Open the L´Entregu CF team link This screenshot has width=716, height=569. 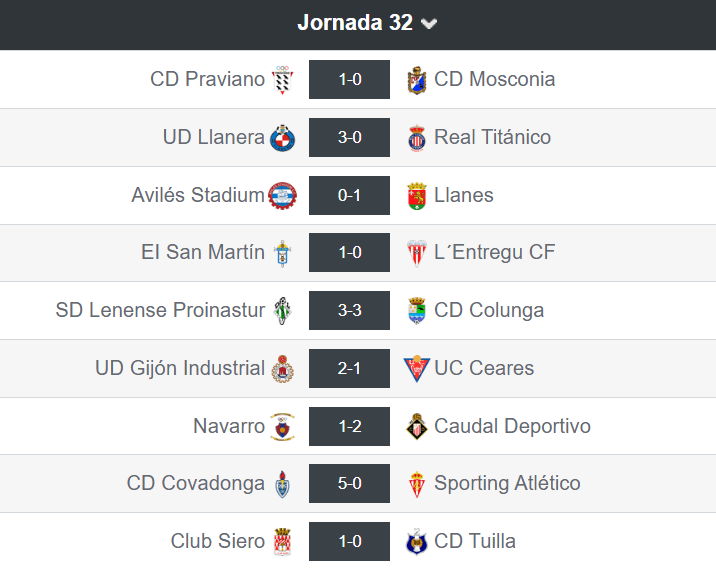(x=494, y=252)
